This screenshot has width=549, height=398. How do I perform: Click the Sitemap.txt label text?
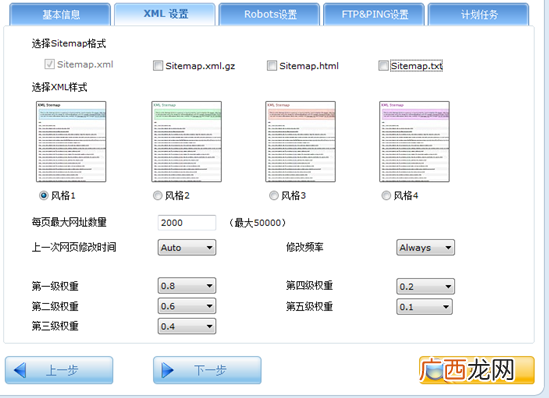[416, 66]
